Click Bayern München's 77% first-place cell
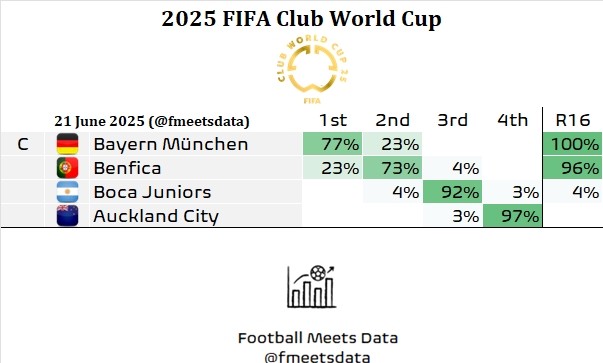The width and height of the screenshot is (603, 363). [x=333, y=144]
